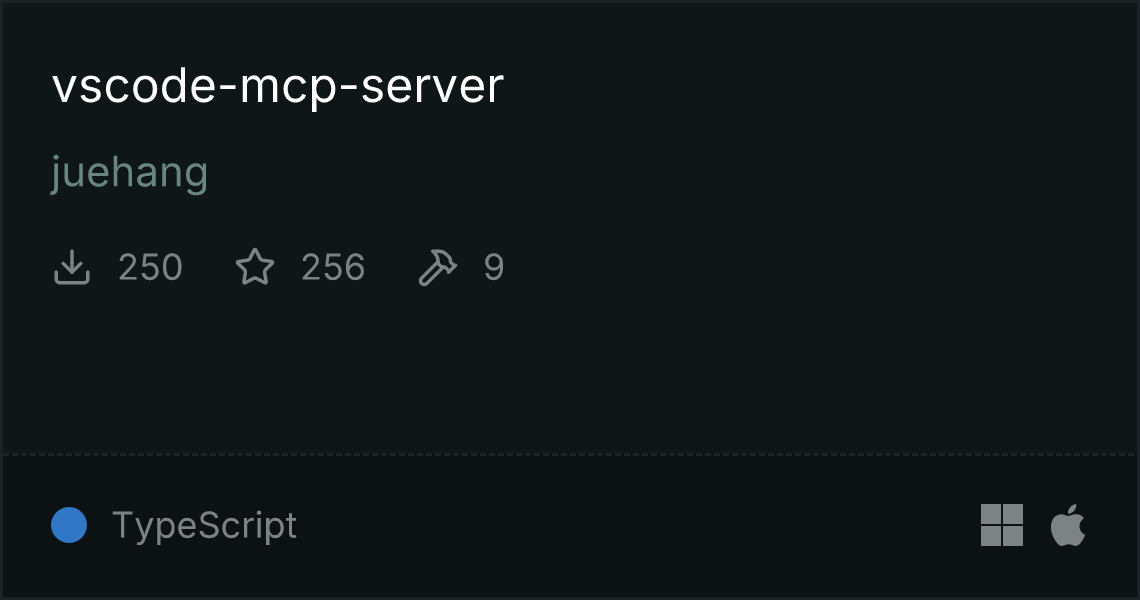Click the empty middle area of the card

click(x=570, y=371)
